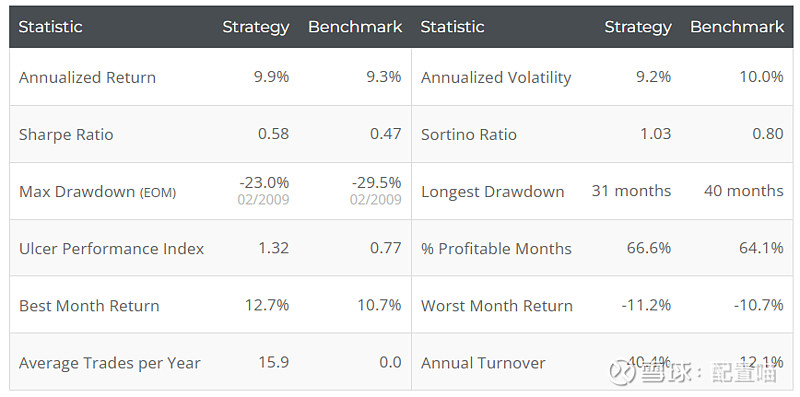Click the first Statistic column header
The height and width of the screenshot is (397, 800).
51,27
